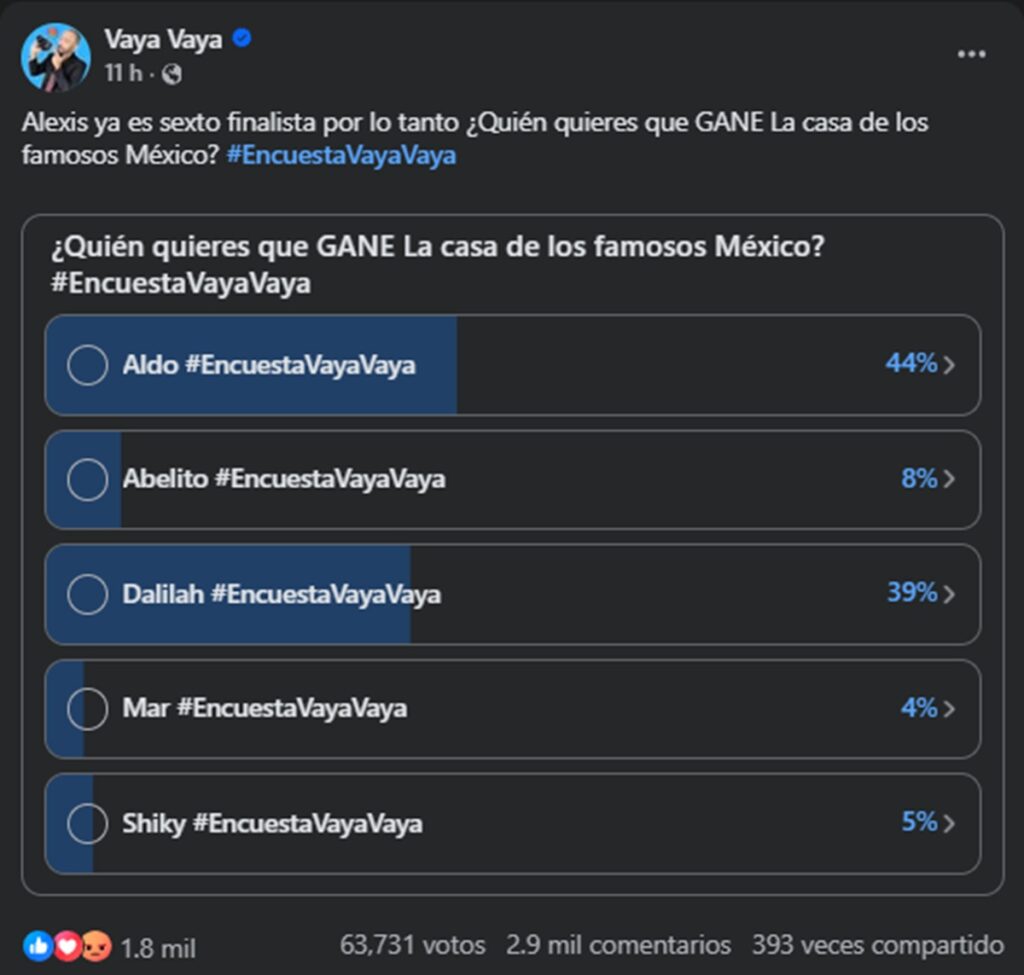Choose the Shiky poll radio button

click(87, 824)
